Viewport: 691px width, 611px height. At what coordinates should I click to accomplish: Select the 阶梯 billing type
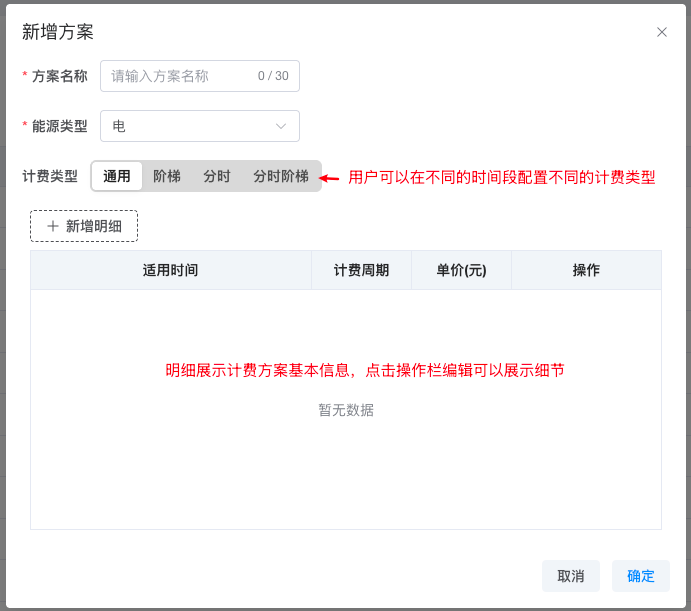(167, 176)
